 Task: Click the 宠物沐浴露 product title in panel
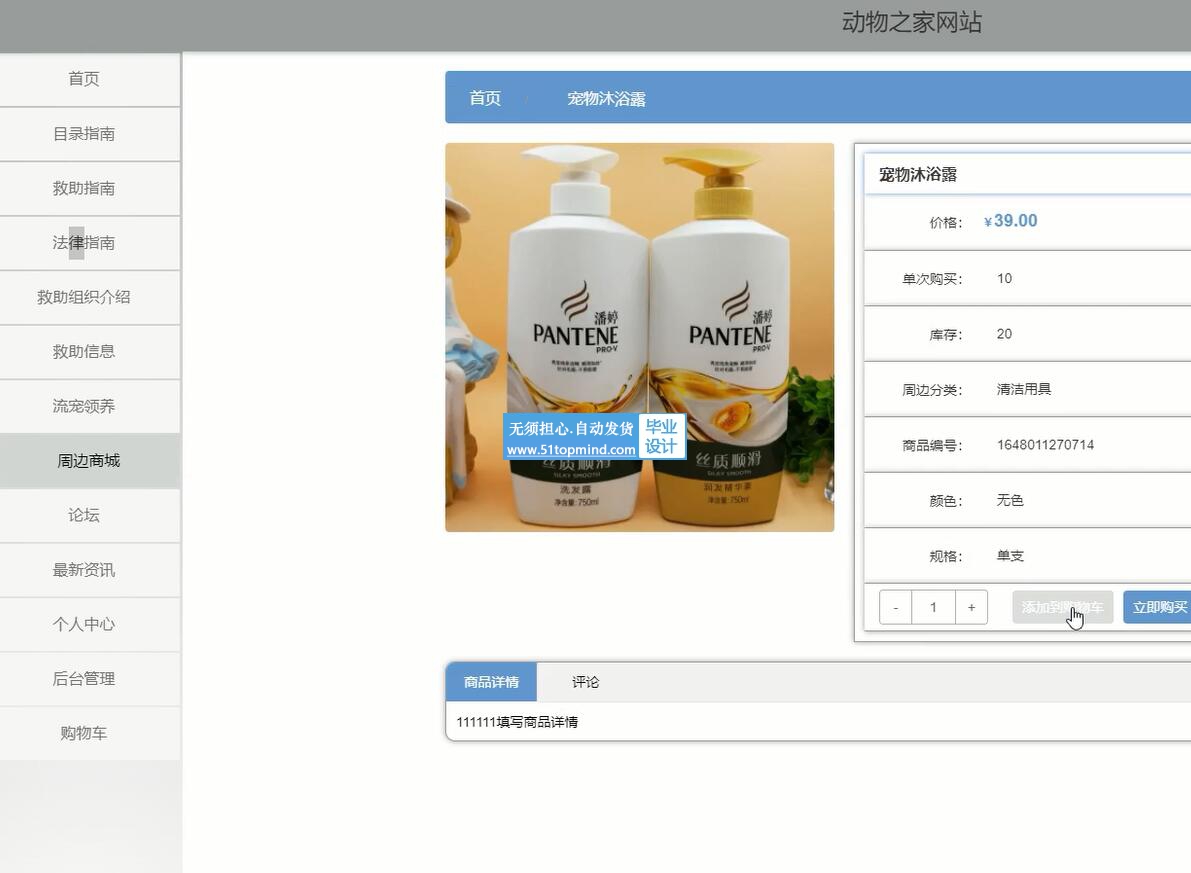pyautogui.click(x=918, y=175)
